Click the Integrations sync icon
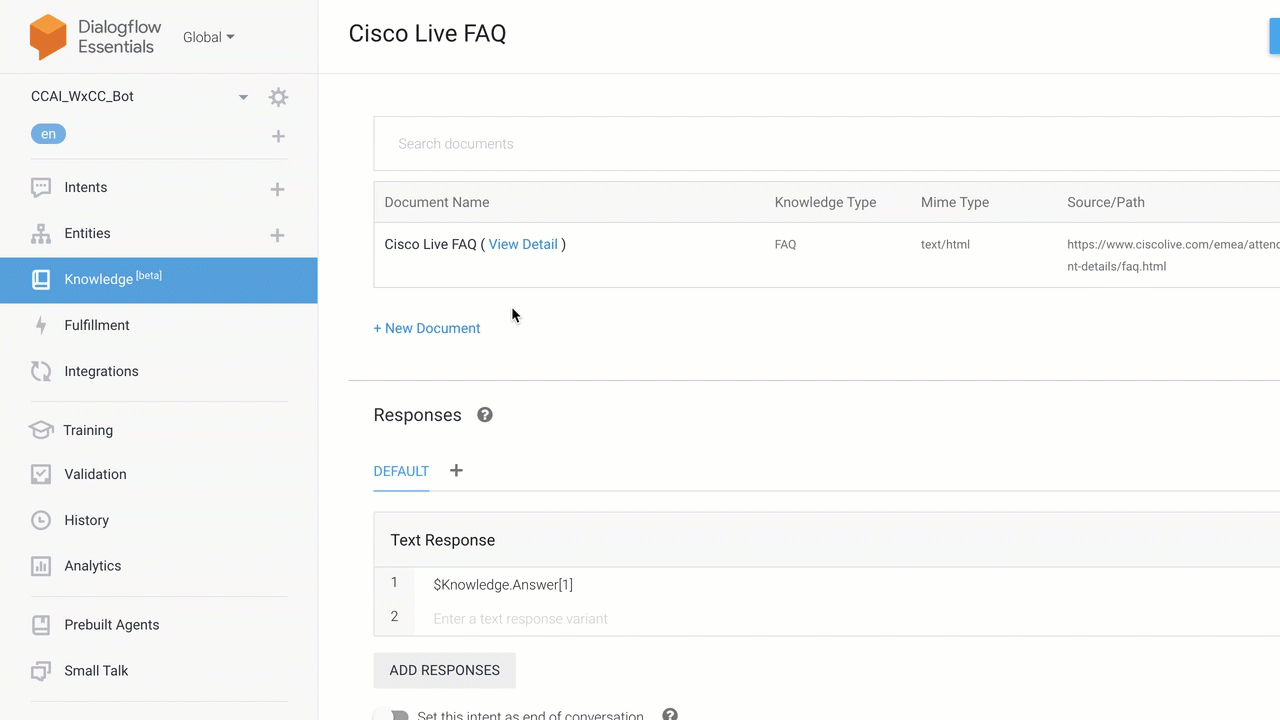1280x720 pixels. [x=41, y=371]
